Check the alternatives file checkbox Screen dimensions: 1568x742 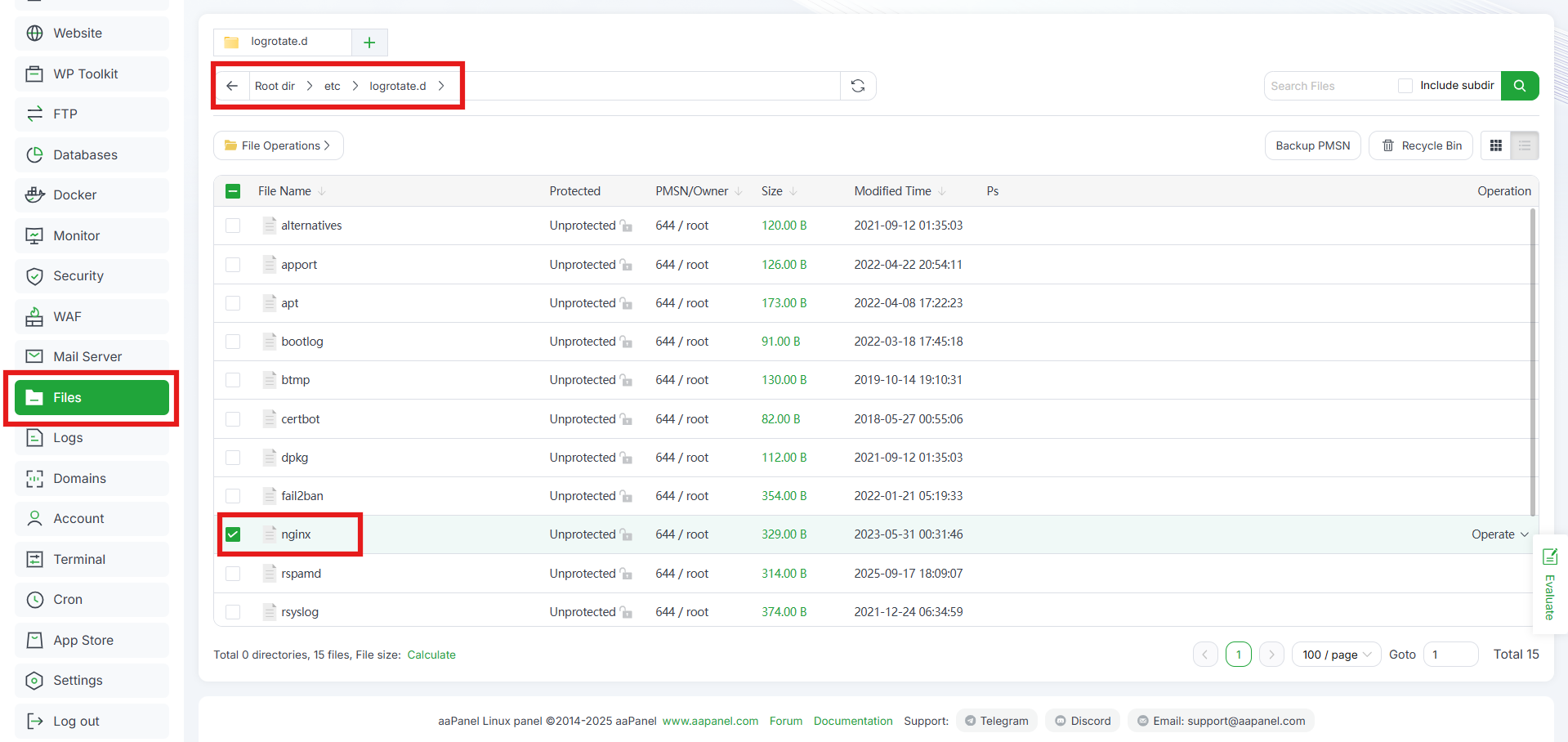click(x=233, y=226)
